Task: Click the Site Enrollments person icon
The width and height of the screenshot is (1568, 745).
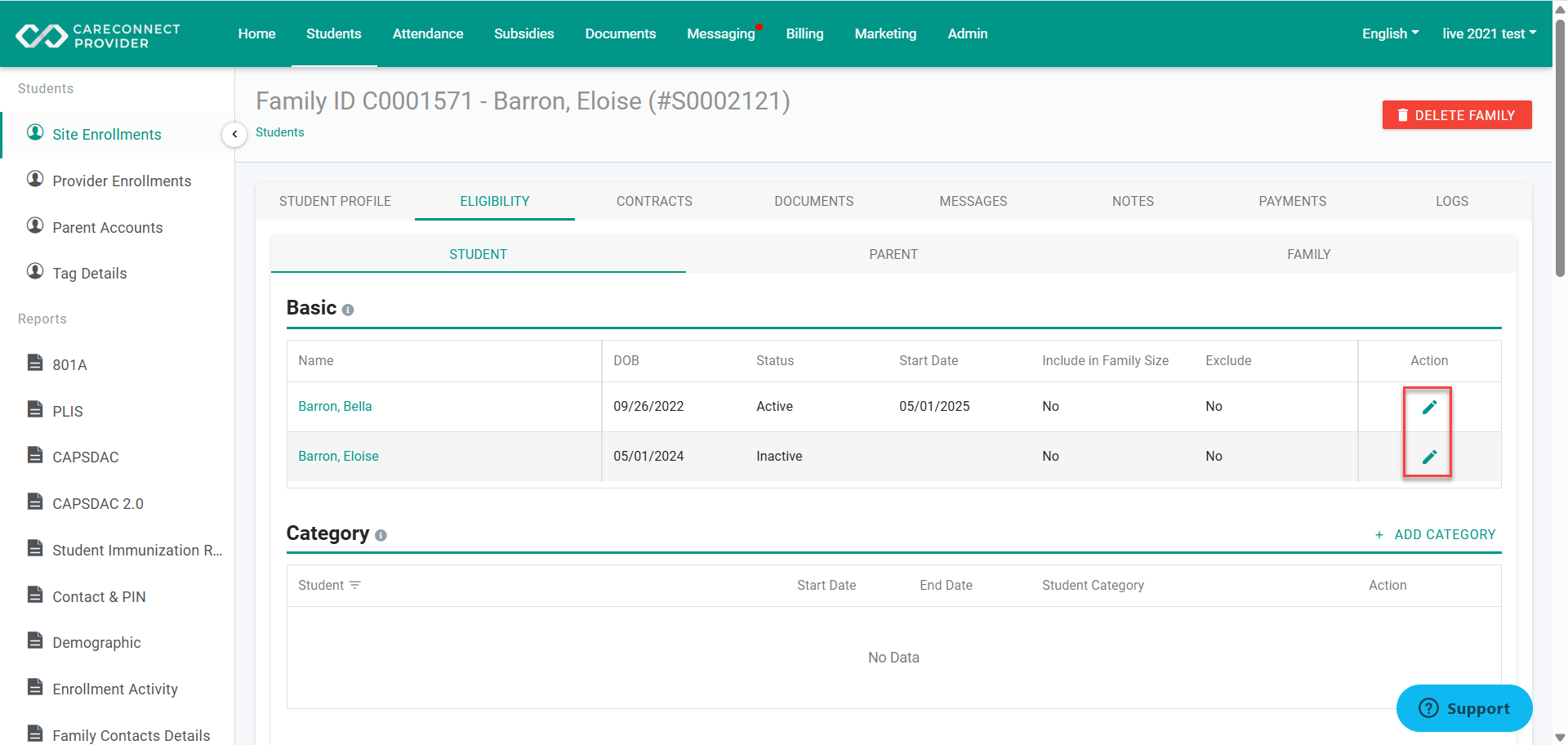Action: coord(35,132)
